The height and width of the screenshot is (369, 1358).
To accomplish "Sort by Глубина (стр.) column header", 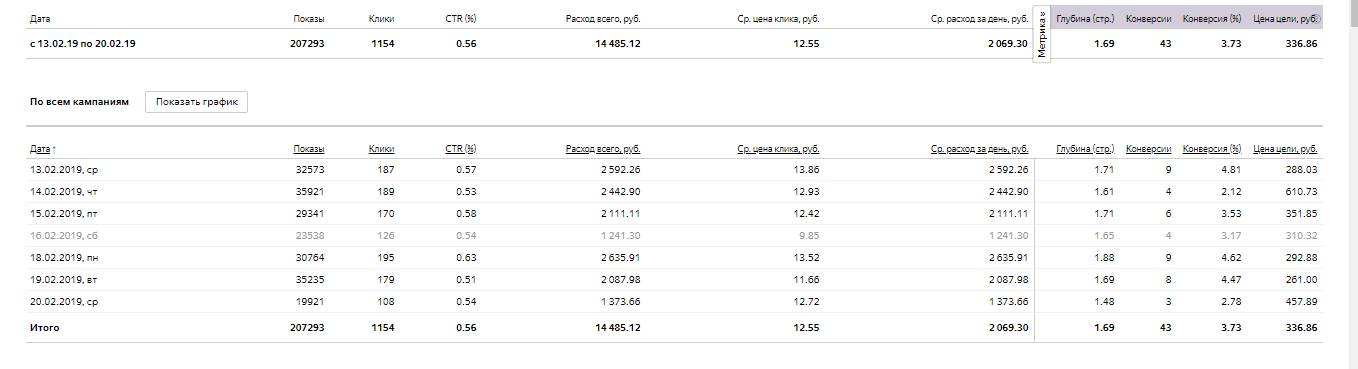I will [x=1085, y=149].
